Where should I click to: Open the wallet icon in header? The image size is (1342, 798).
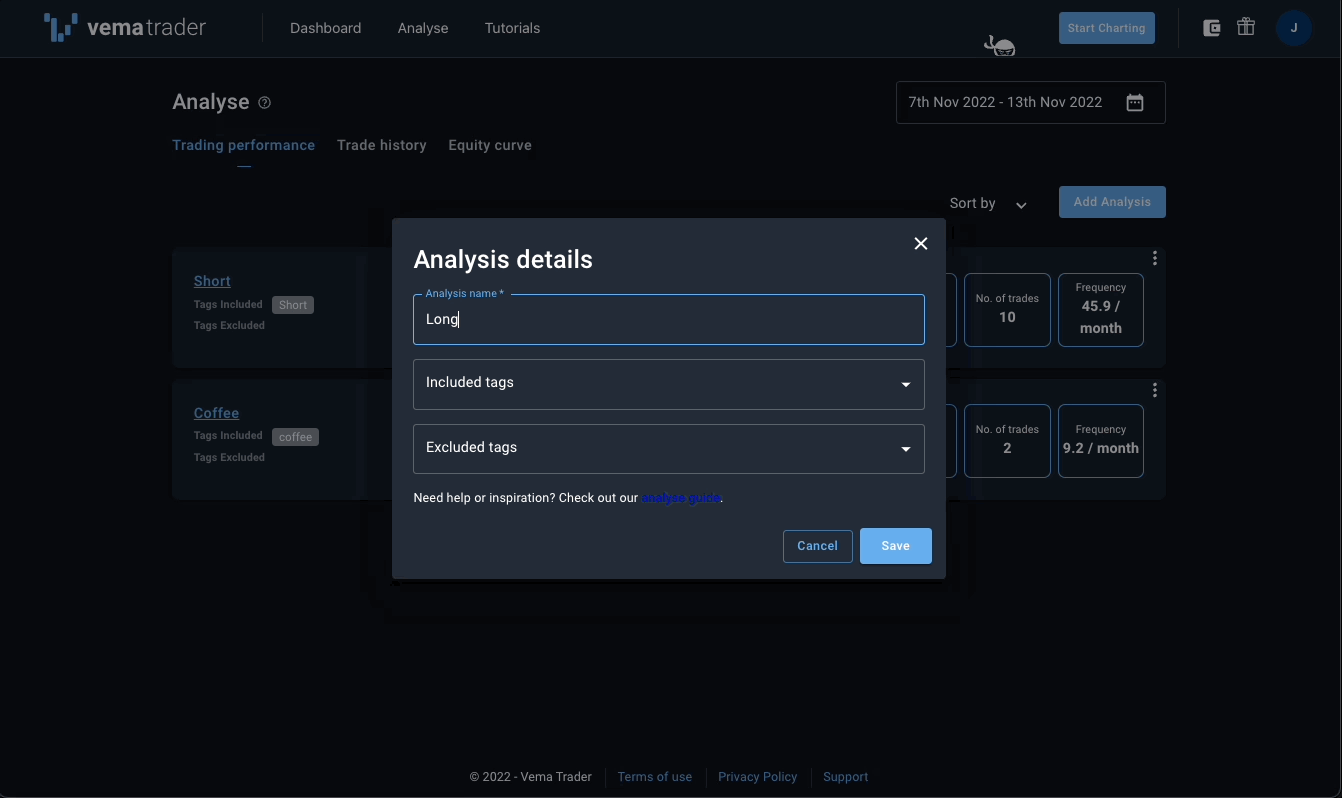[x=1211, y=28]
